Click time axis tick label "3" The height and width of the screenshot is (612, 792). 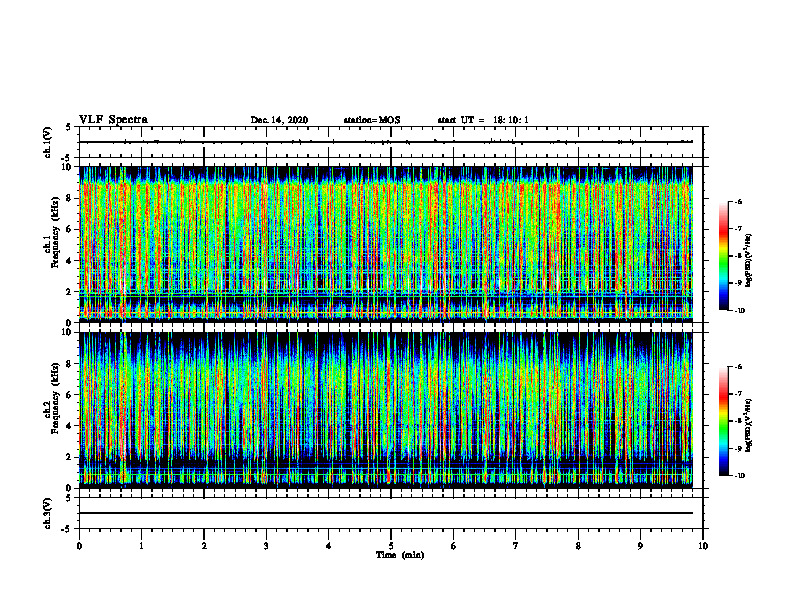click(x=266, y=546)
